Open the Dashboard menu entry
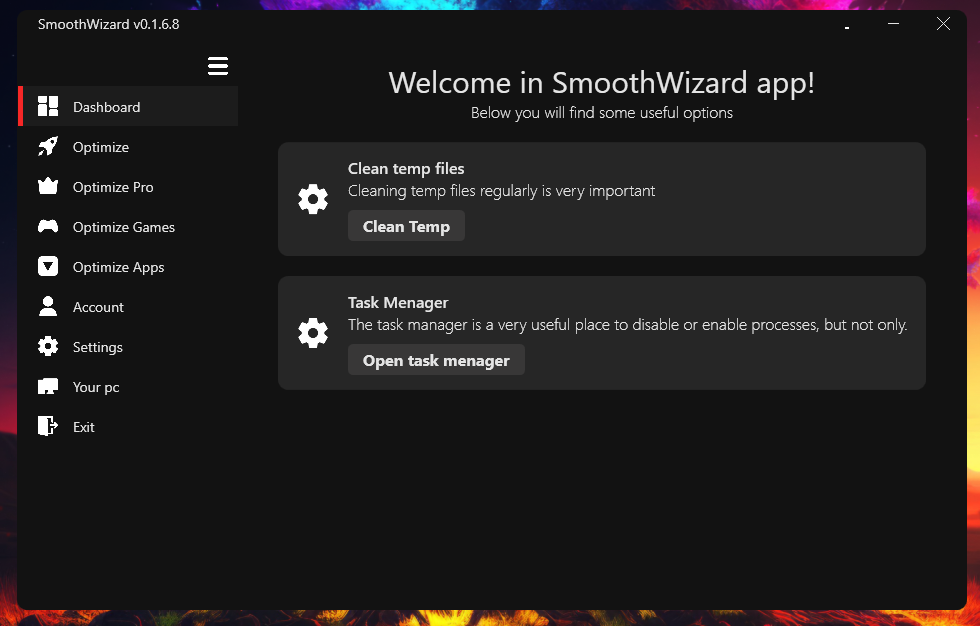The image size is (980, 626). point(106,106)
